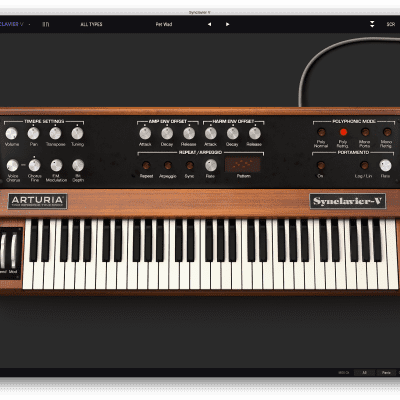This screenshot has height=400, width=400.
Task: Click the Chorus Fine knob
Action: click(34, 165)
